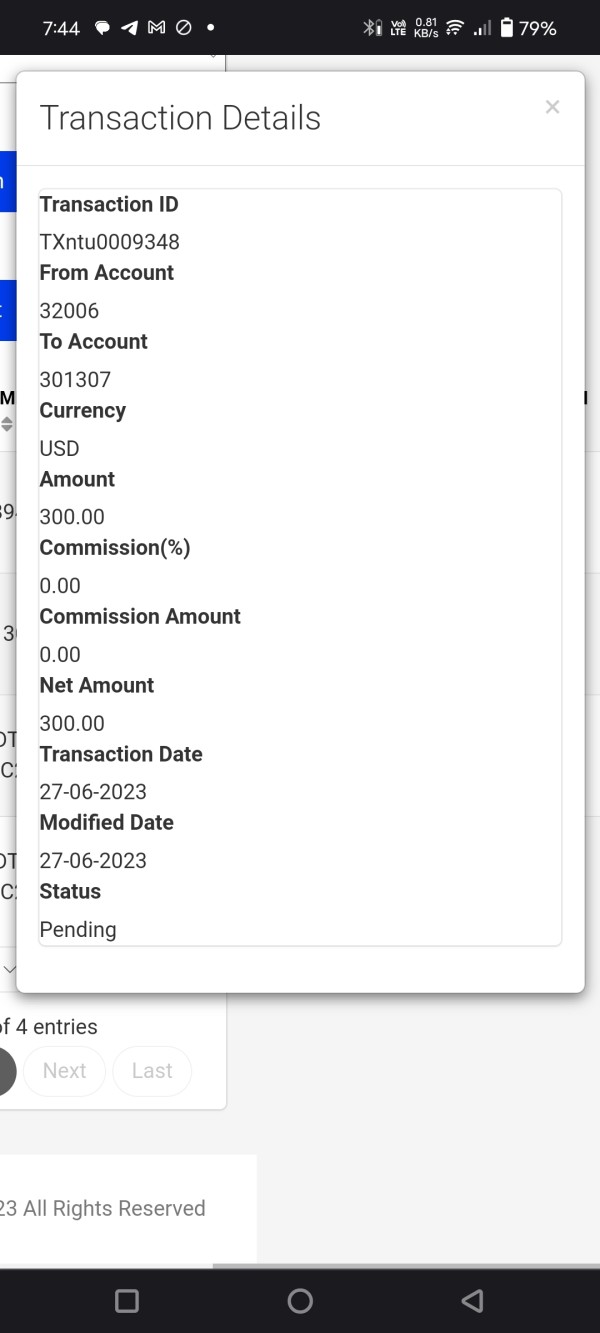Tap the Wi-Fi status icon
600x1333 pixels.
coord(455,28)
